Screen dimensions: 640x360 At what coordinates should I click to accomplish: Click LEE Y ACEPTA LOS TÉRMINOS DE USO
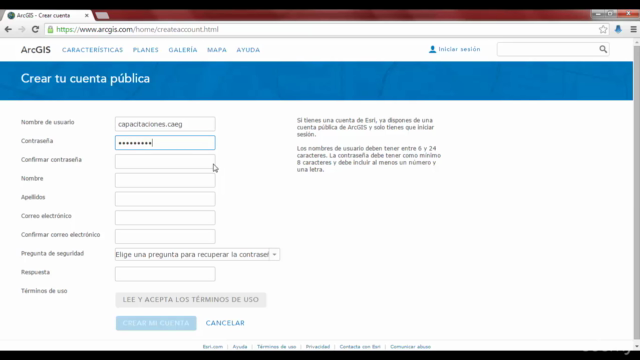click(x=191, y=300)
